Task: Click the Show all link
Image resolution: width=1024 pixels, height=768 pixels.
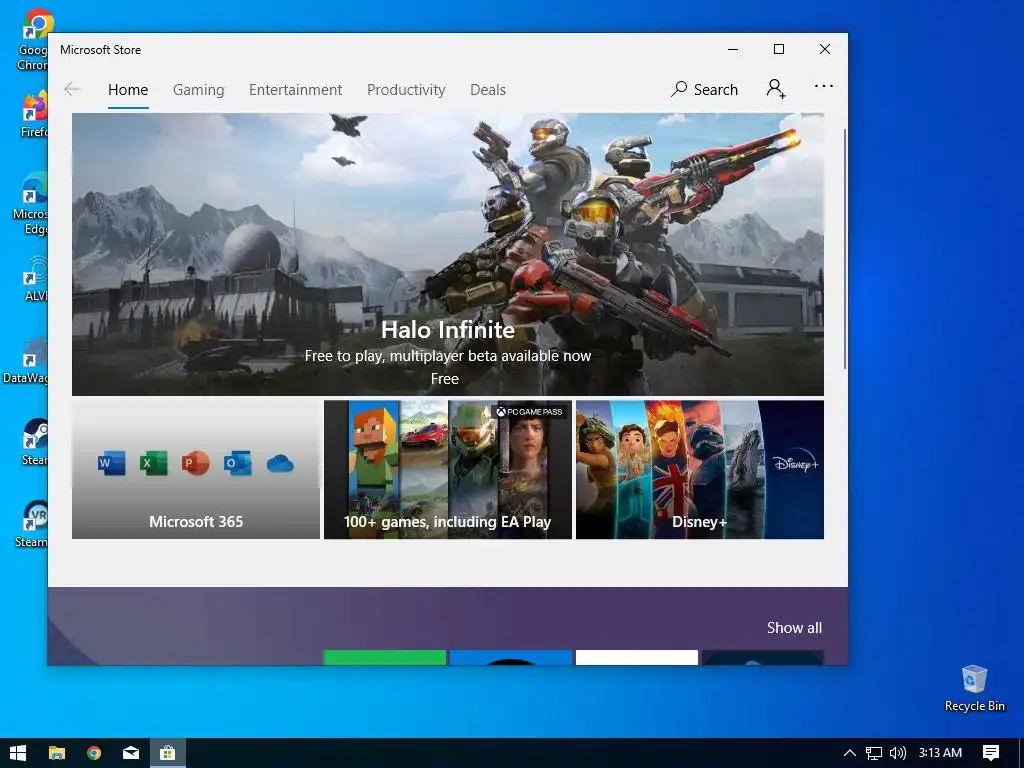Action: point(794,628)
